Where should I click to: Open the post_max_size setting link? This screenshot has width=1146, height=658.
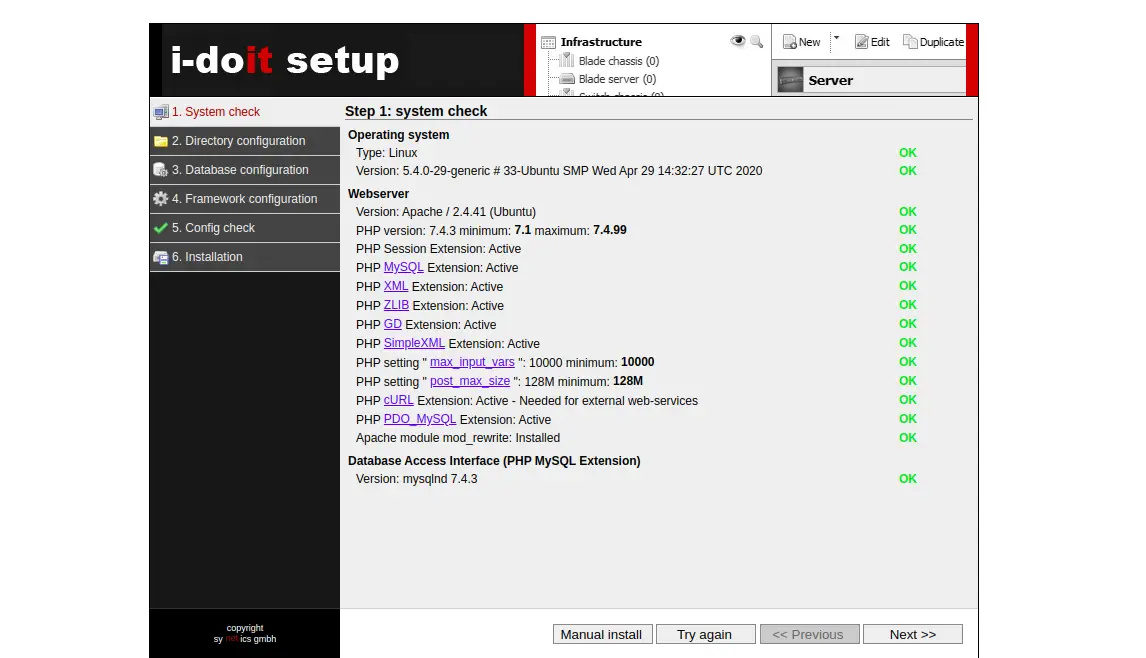pos(470,382)
